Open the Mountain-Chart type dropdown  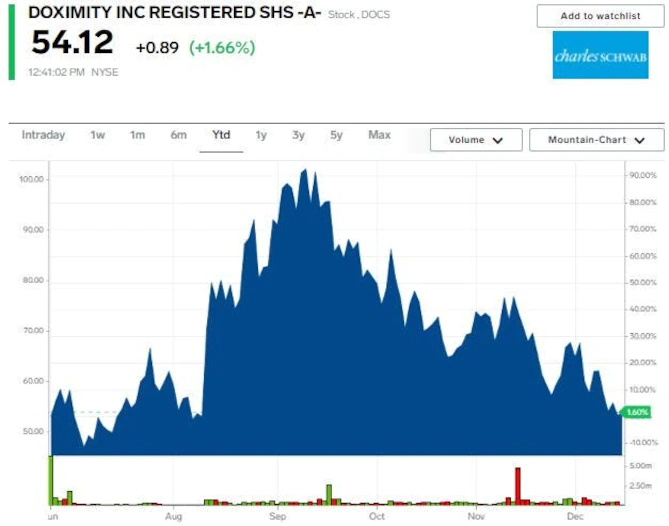pyautogui.click(x=596, y=140)
